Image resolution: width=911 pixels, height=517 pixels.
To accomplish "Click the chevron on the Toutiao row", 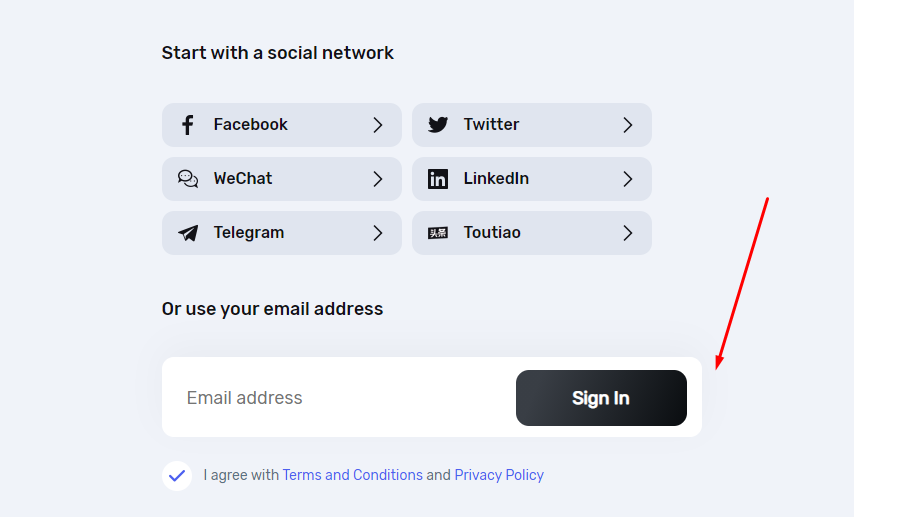I will coord(628,233).
